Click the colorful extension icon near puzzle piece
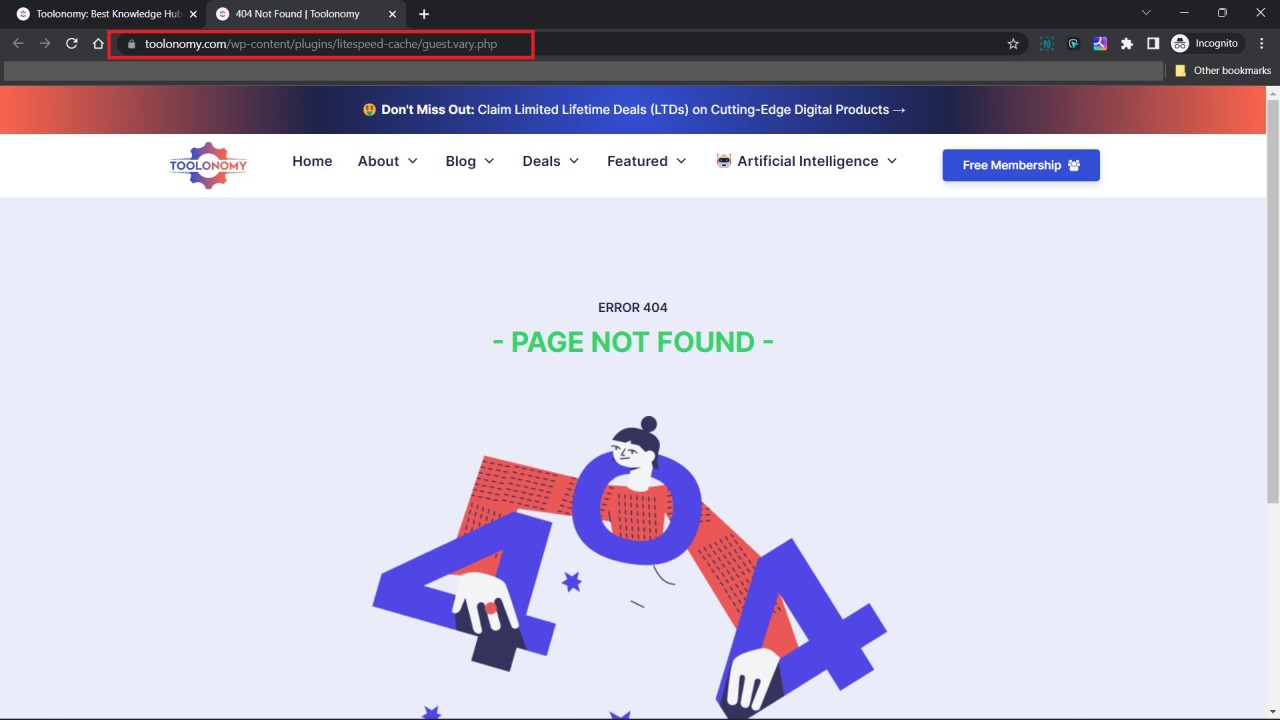Viewport: 1280px width, 720px height. (x=1100, y=43)
